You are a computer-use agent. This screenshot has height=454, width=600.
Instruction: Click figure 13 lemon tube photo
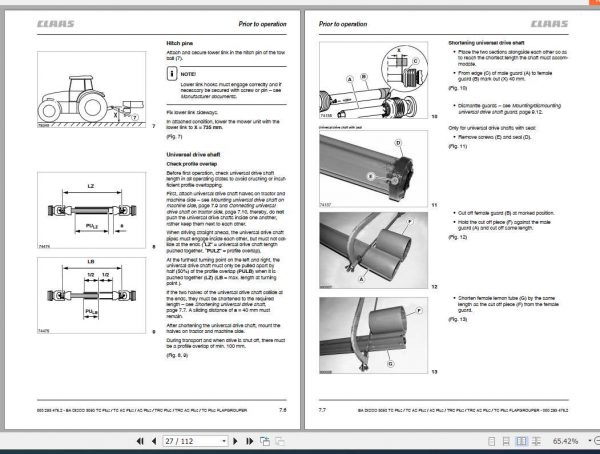coord(373,335)
